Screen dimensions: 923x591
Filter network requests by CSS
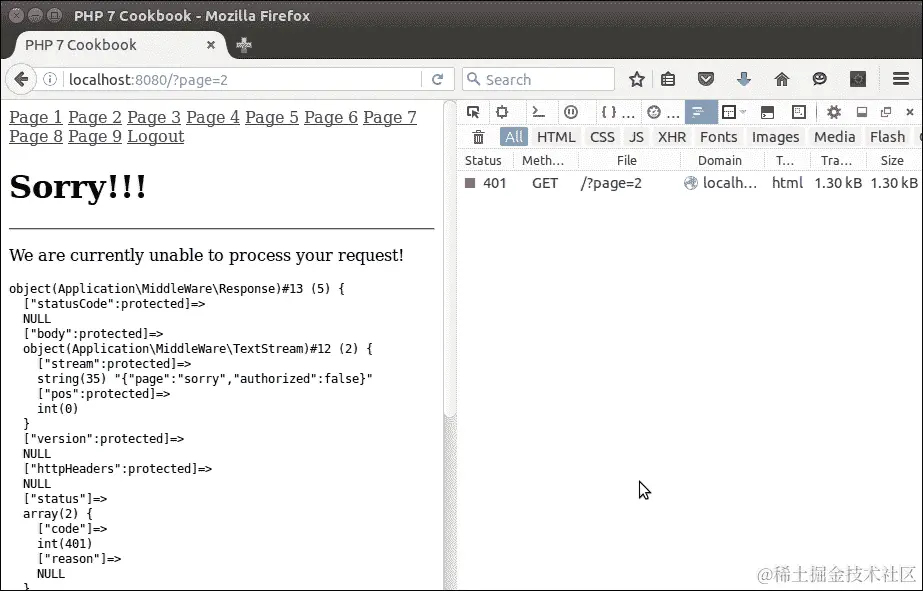click(x=602, y=137)
